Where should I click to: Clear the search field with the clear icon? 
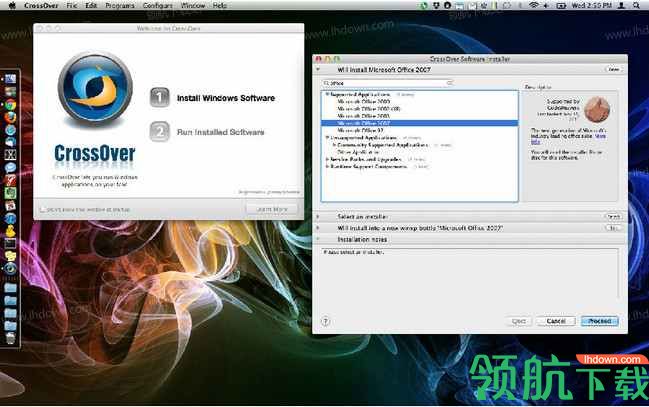(449, 83)
